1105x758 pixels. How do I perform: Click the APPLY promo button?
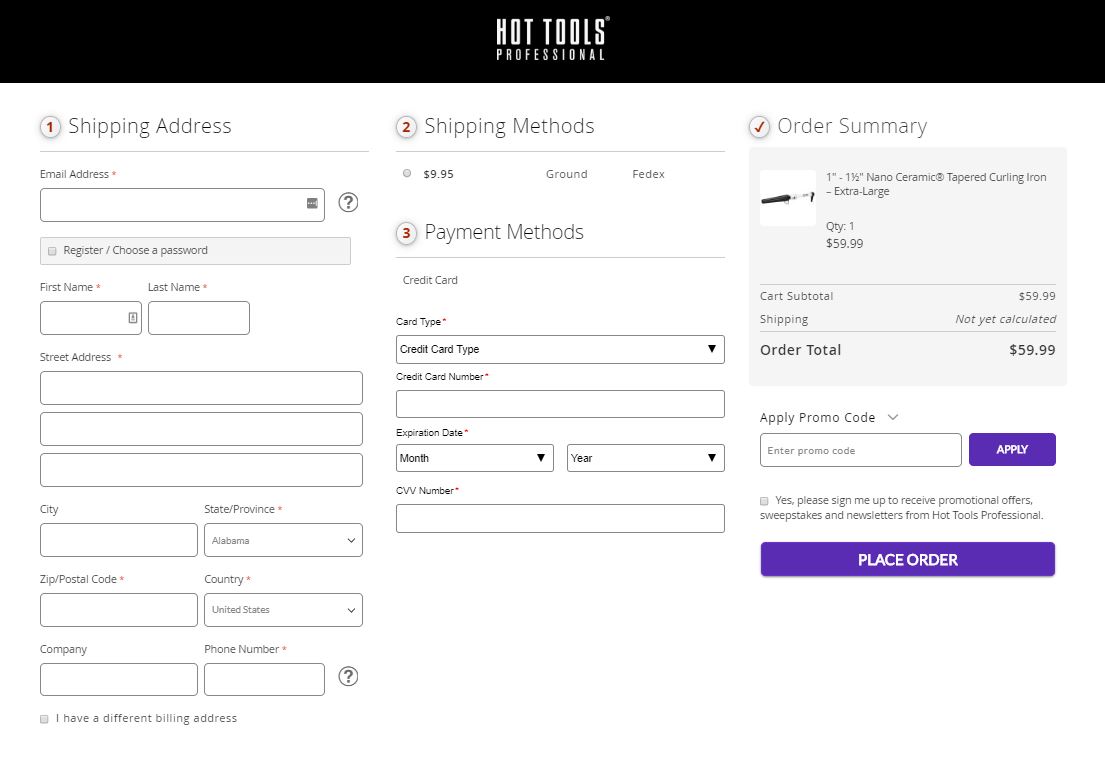click(1012, 449)
